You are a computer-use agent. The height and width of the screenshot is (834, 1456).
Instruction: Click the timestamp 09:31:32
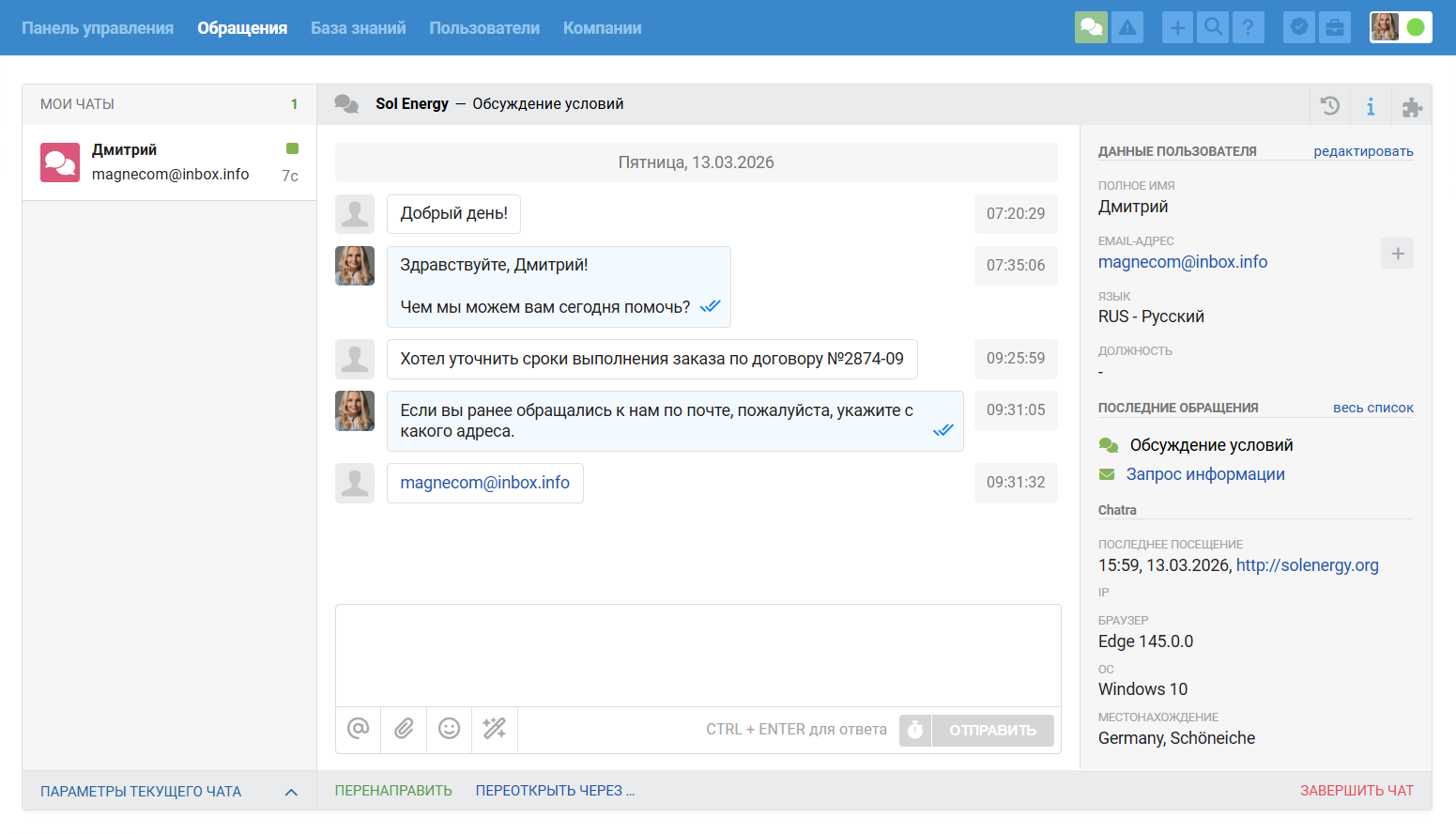pyautogui.click(x=1016, y=483)
